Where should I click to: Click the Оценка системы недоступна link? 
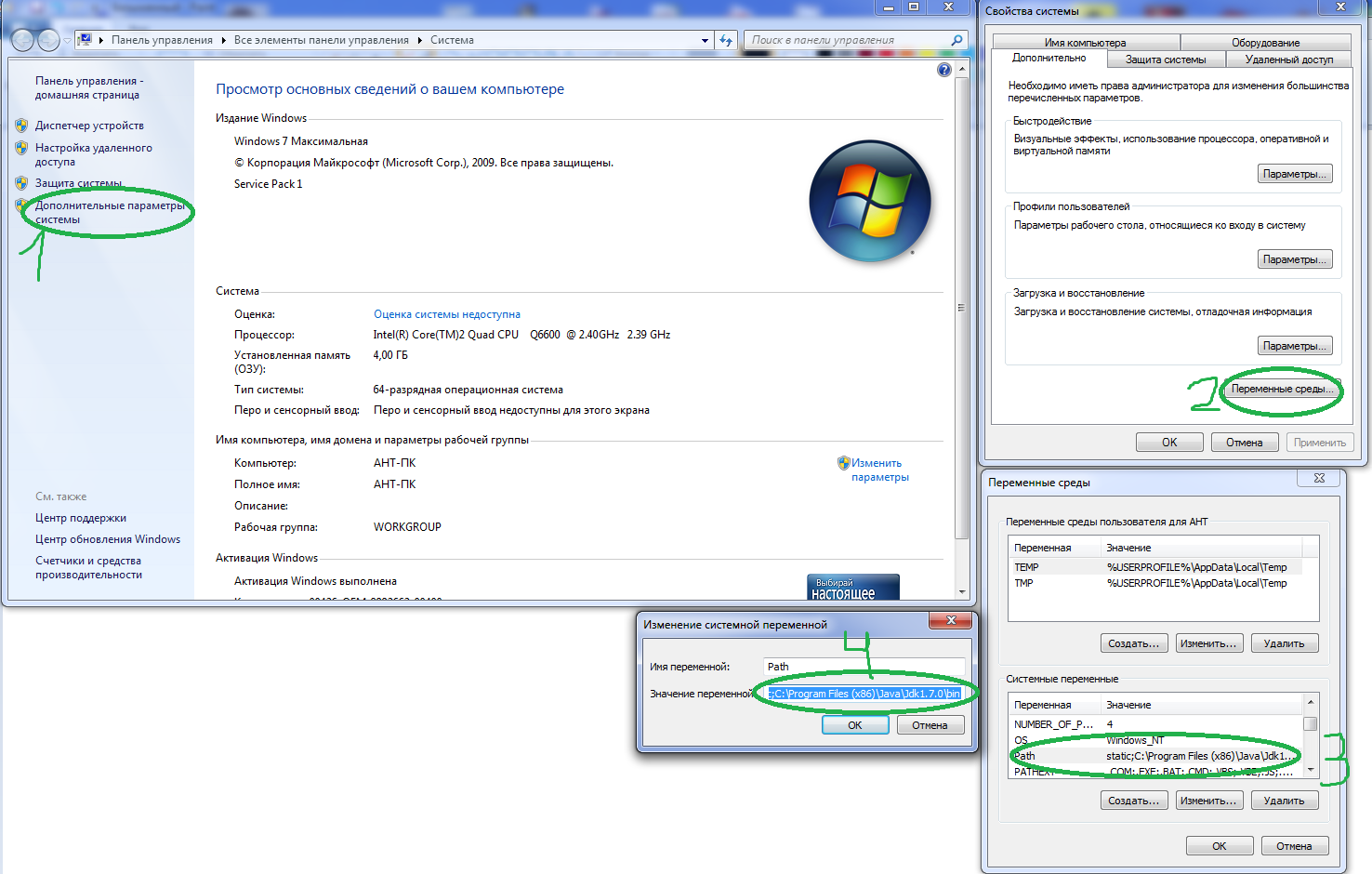[446, 314]
